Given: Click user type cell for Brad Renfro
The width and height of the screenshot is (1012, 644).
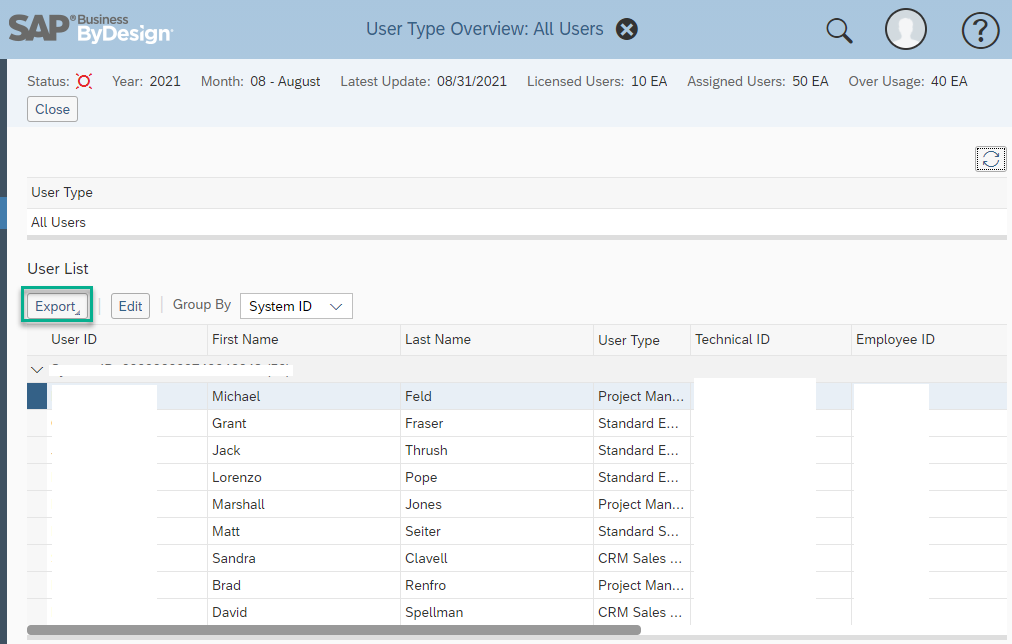Looking at the screenshot, I should [x=641, y=586].
